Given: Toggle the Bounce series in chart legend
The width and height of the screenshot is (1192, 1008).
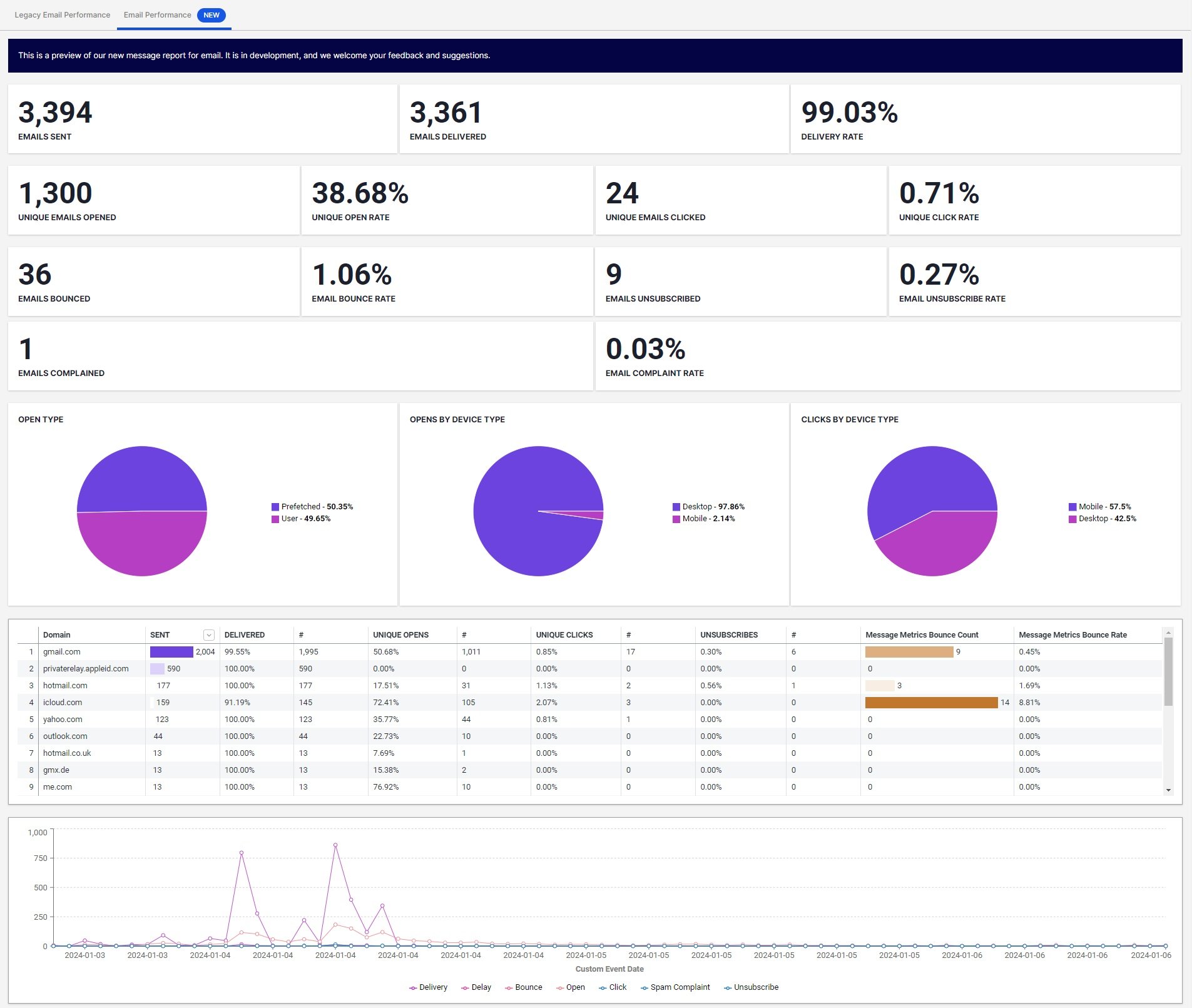Looking at the screenshot, I should point(524,987).
